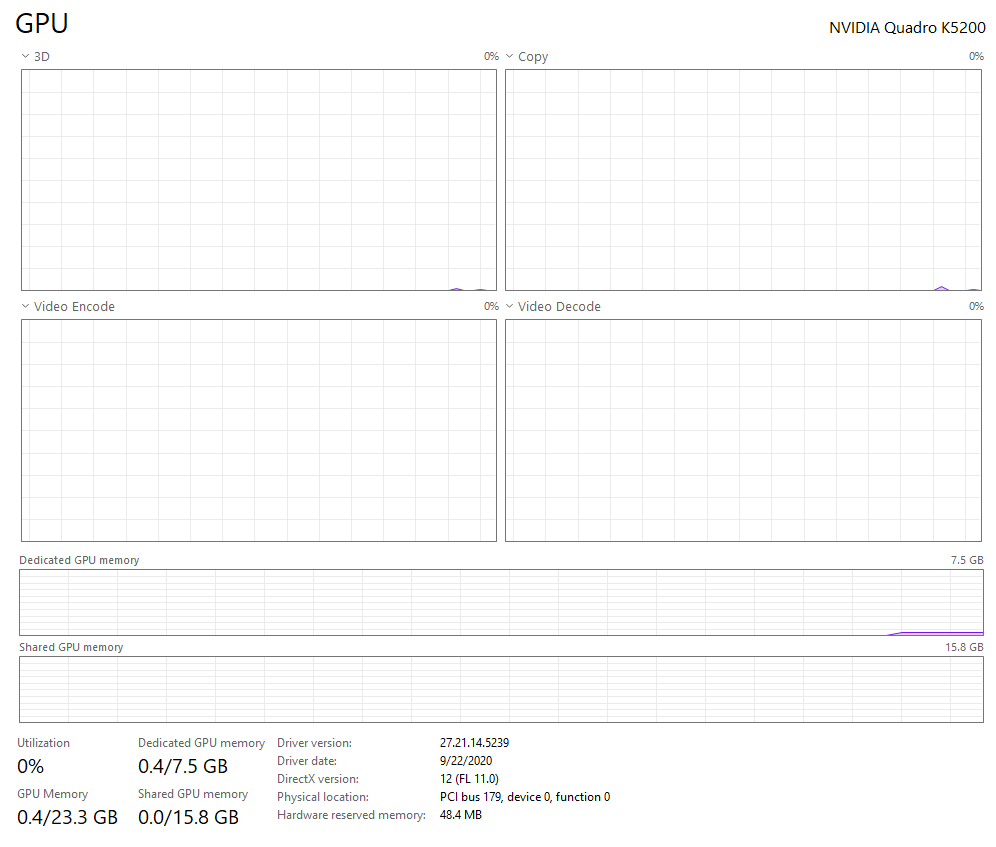Click the NVIDIA Quadro K5200 label
This screenshot has height=847, width=996.
point(907,28)
